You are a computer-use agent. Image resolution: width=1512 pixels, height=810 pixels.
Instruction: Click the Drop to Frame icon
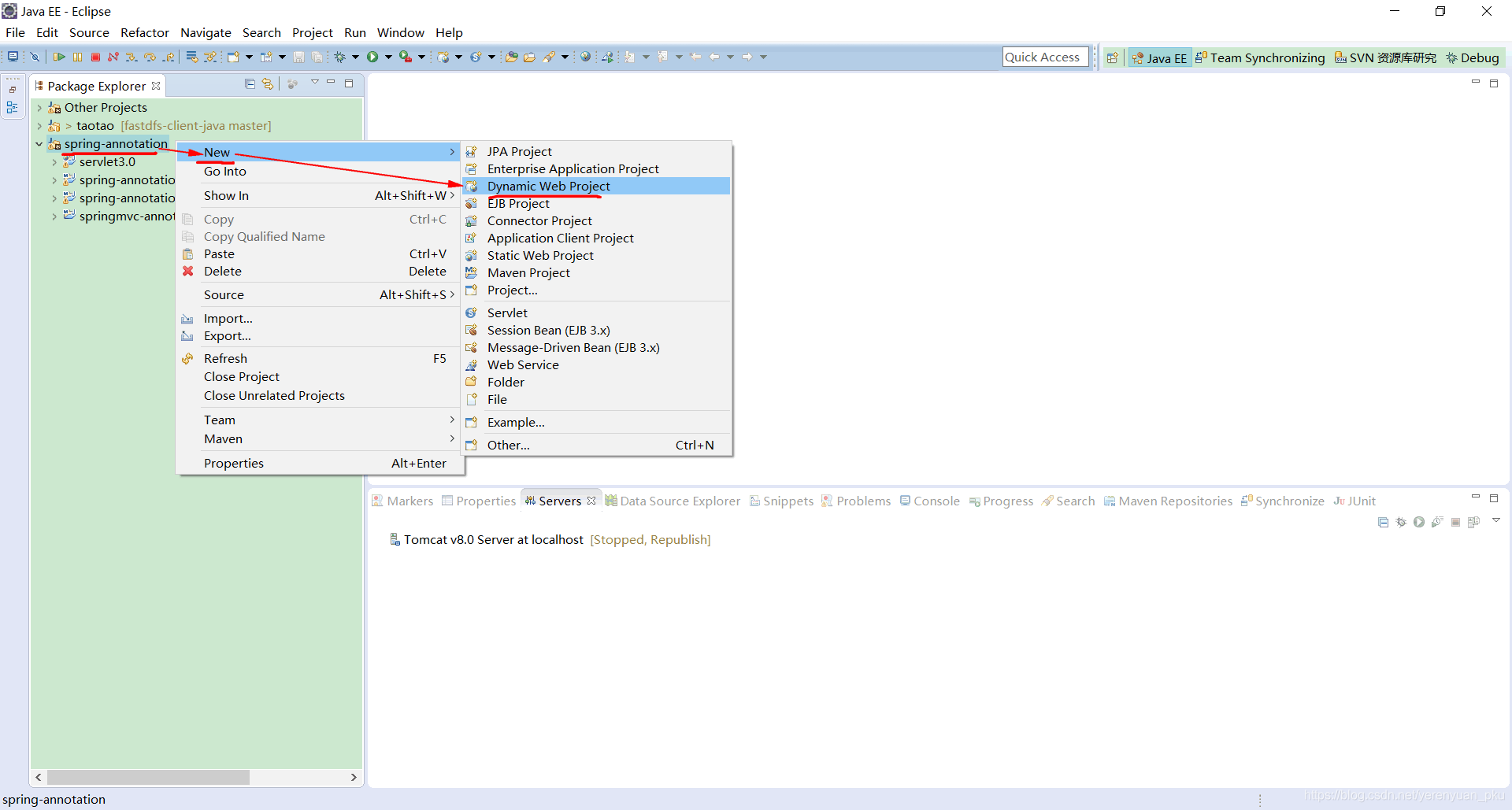[x=192, y=57]
